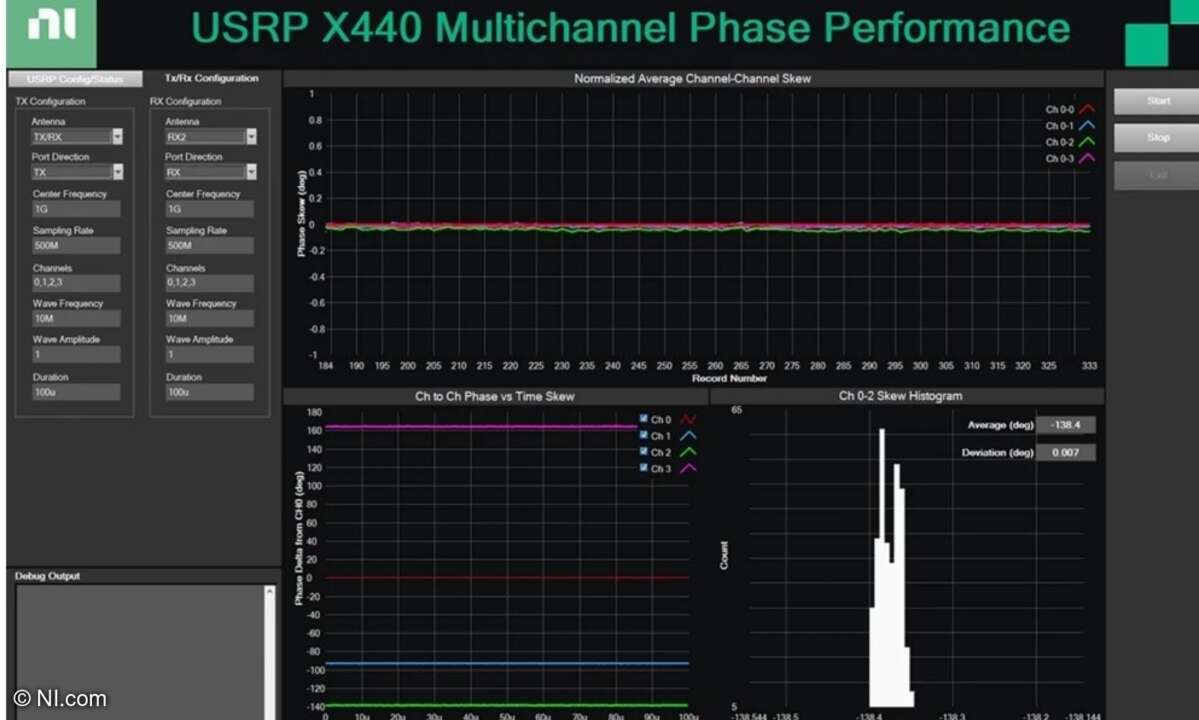Click the Debug Output label

pos(47,576)
